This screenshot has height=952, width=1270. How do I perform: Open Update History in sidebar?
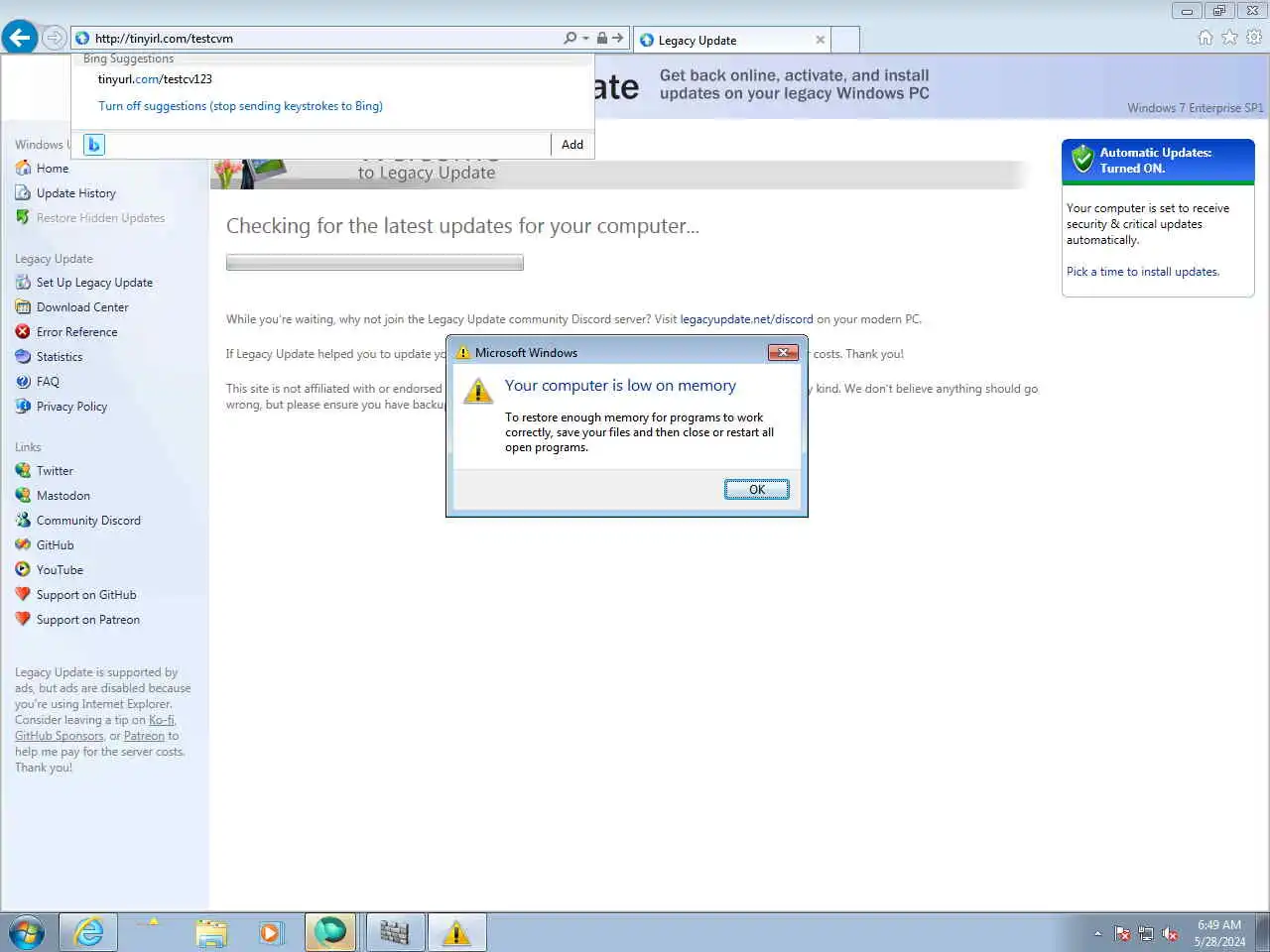pos(76,193)
